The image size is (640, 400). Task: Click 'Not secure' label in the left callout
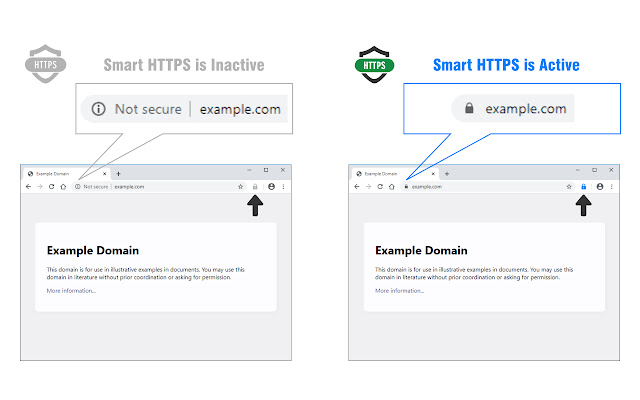click(x=148, y=109)
